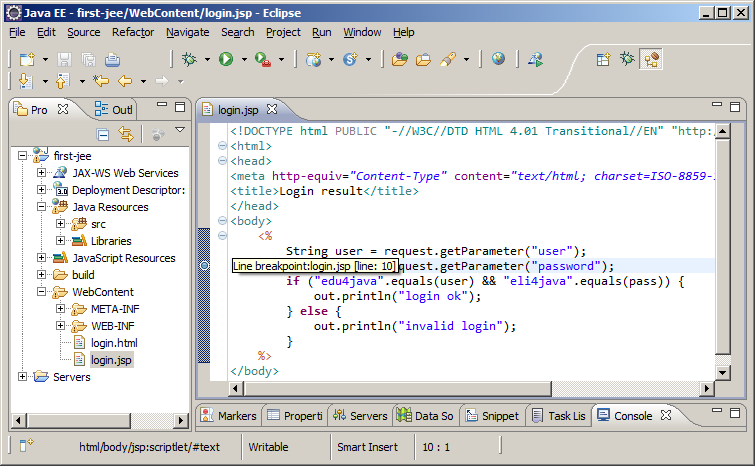The height and width of the screenshot is (466, 755).
Task: Toggle Link with Editor in Project Explorer
Action: [x=126, y=134]
